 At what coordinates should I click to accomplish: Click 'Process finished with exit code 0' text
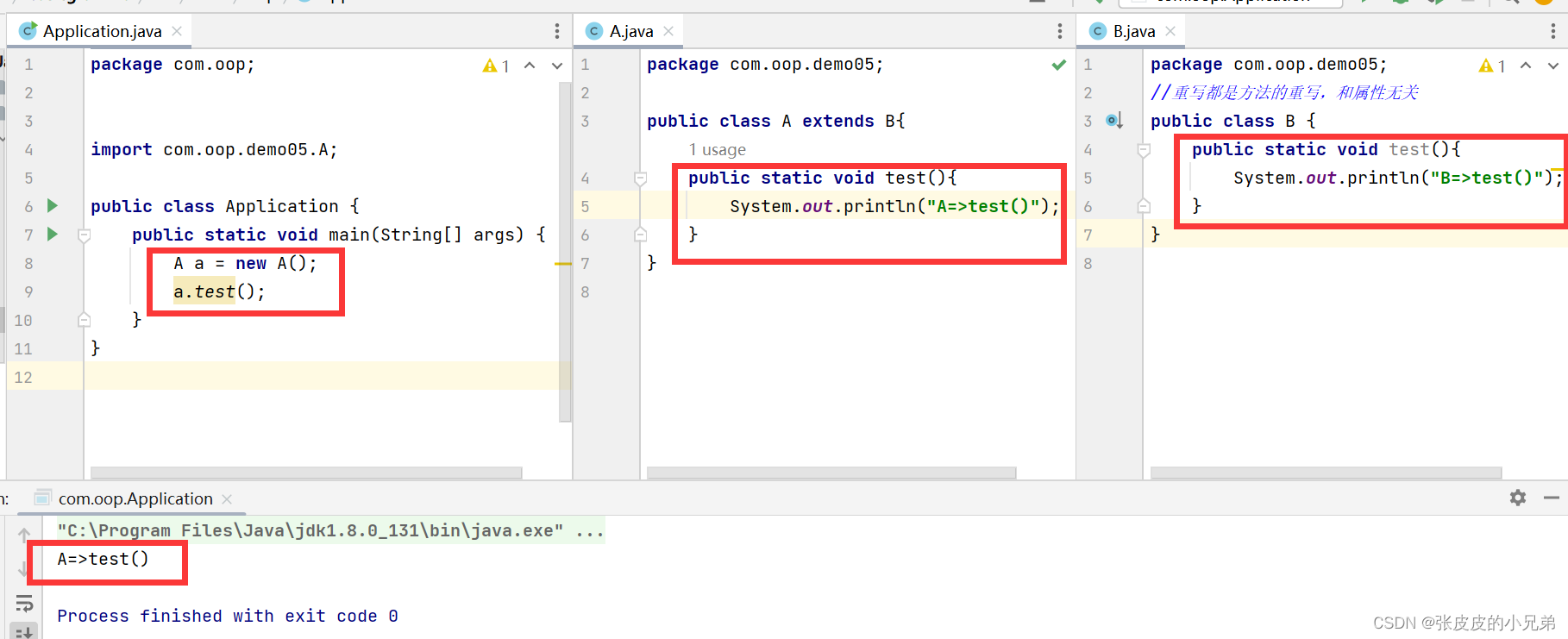228,616
